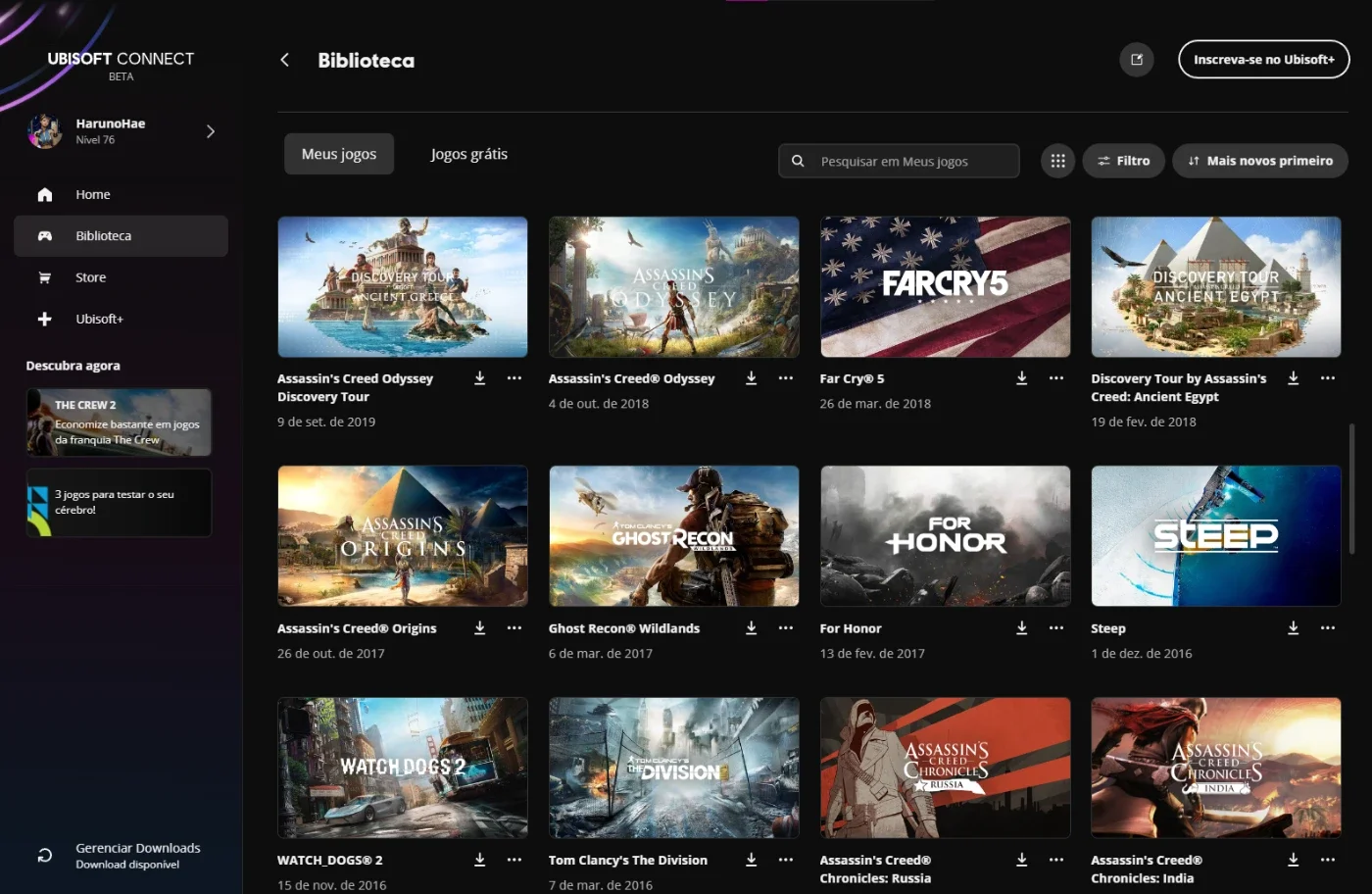Expand the HarunoHae profile chevron
This screenshot has height=894, width=1372.
[211, 131]
